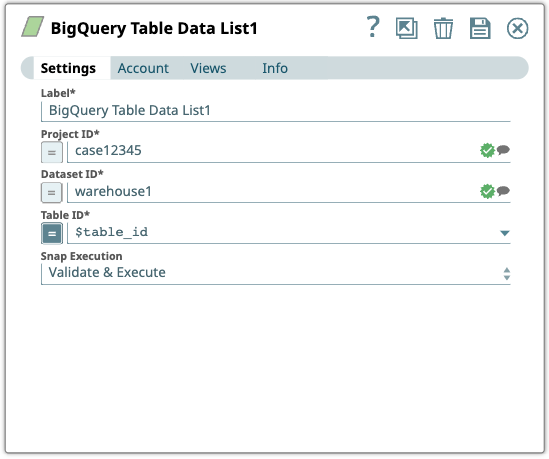Viewport: 549px width, 459px height.
Task: Expand the Table ID dropdown arrow
Action: tap(505, 233)
